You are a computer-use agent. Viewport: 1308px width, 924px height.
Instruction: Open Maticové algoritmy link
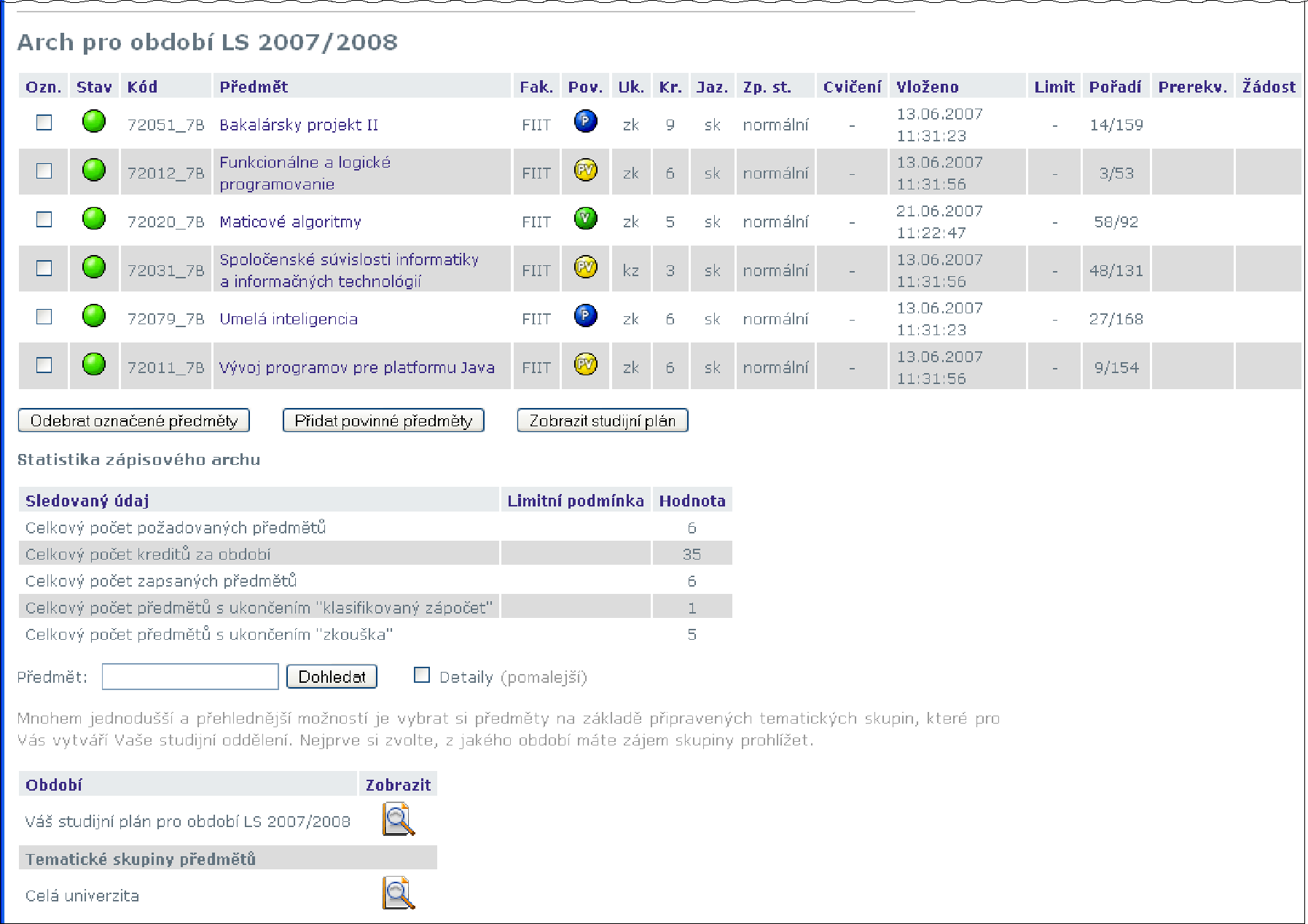(290, 222)
